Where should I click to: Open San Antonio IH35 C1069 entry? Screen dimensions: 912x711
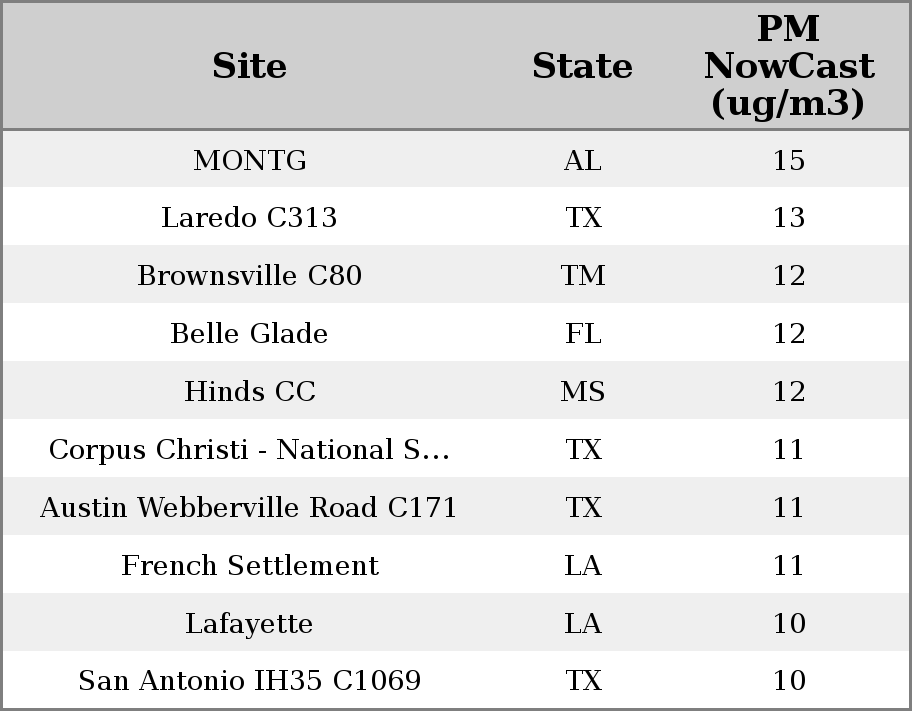tap(249, 681)
